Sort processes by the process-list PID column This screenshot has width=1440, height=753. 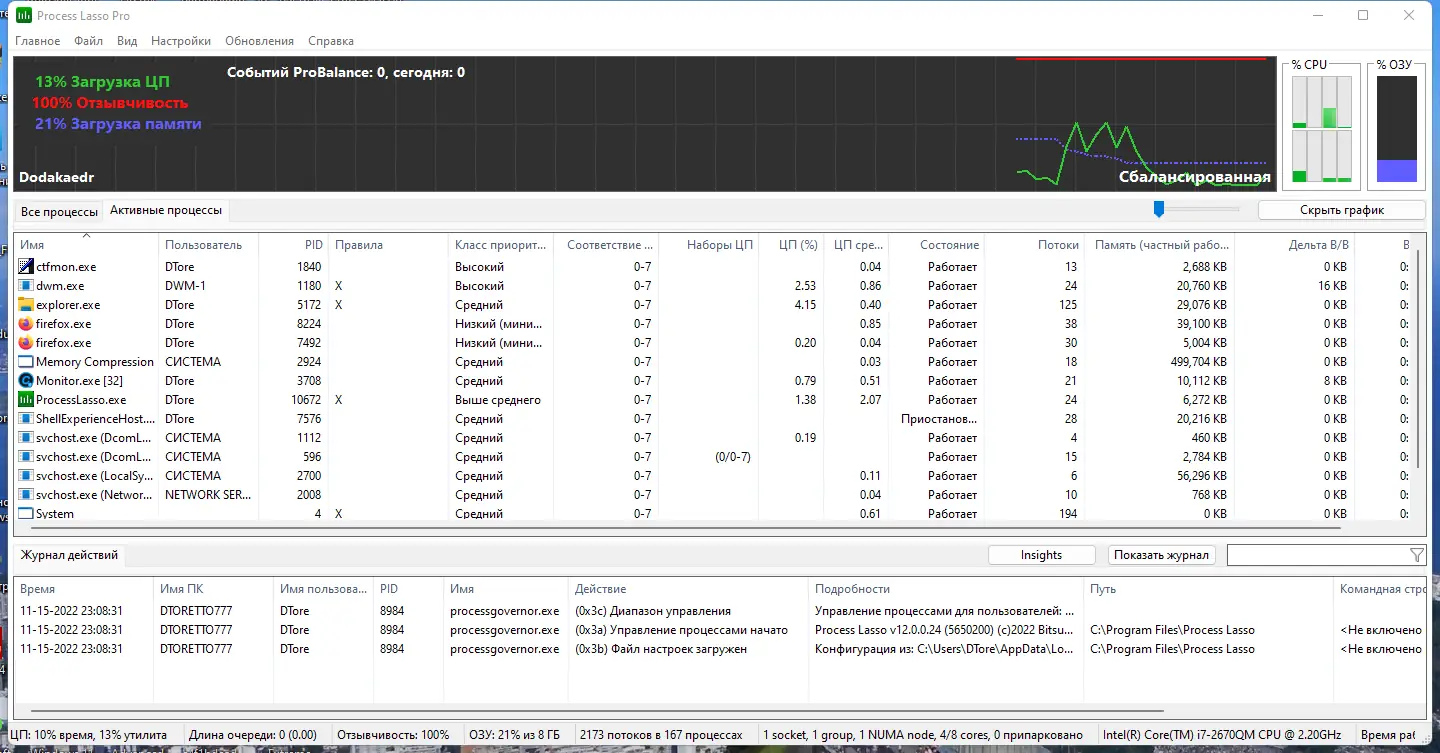[293, 245]
